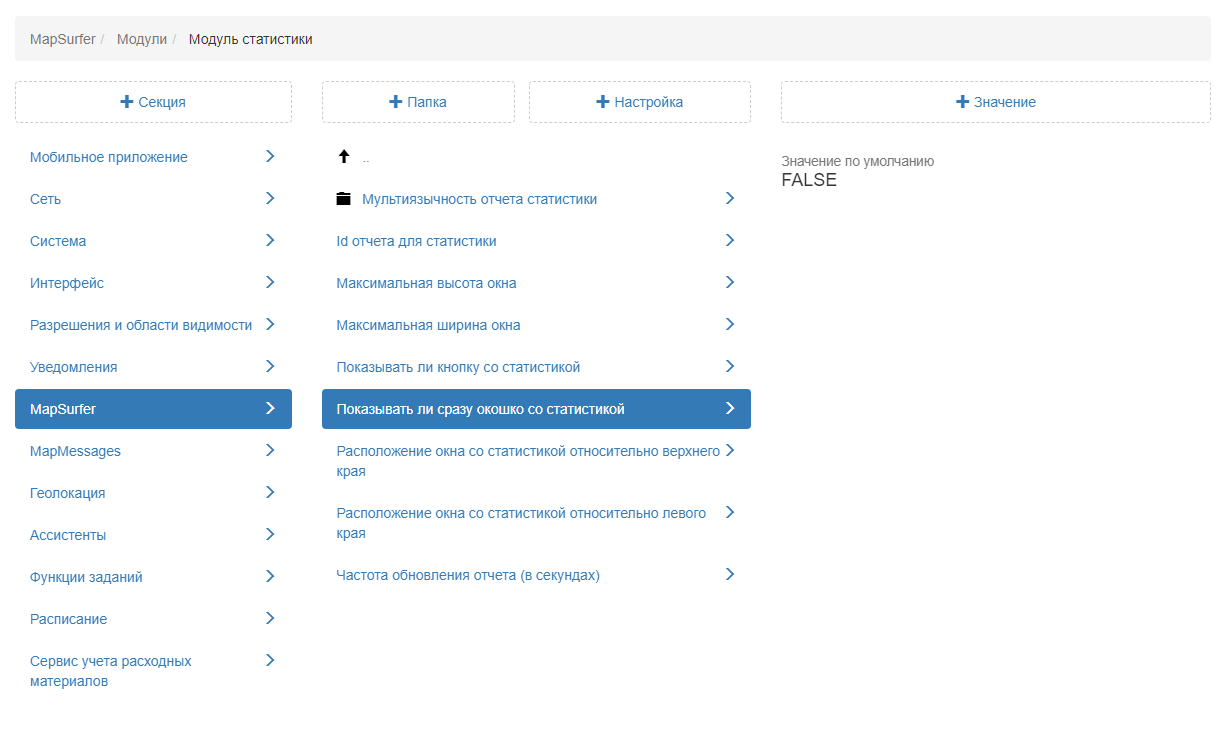Expand chevron next to Мобильное приложение
The image size is (1226, 730).
click(x=270, y=156)
